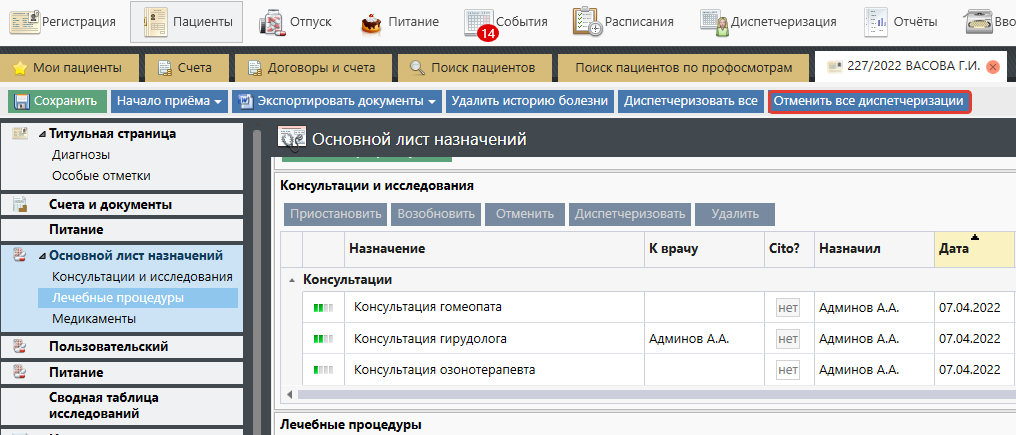Screen dimensions: 1016x435
Task: Open the Регистрация module icon
Action: point(24,21)
